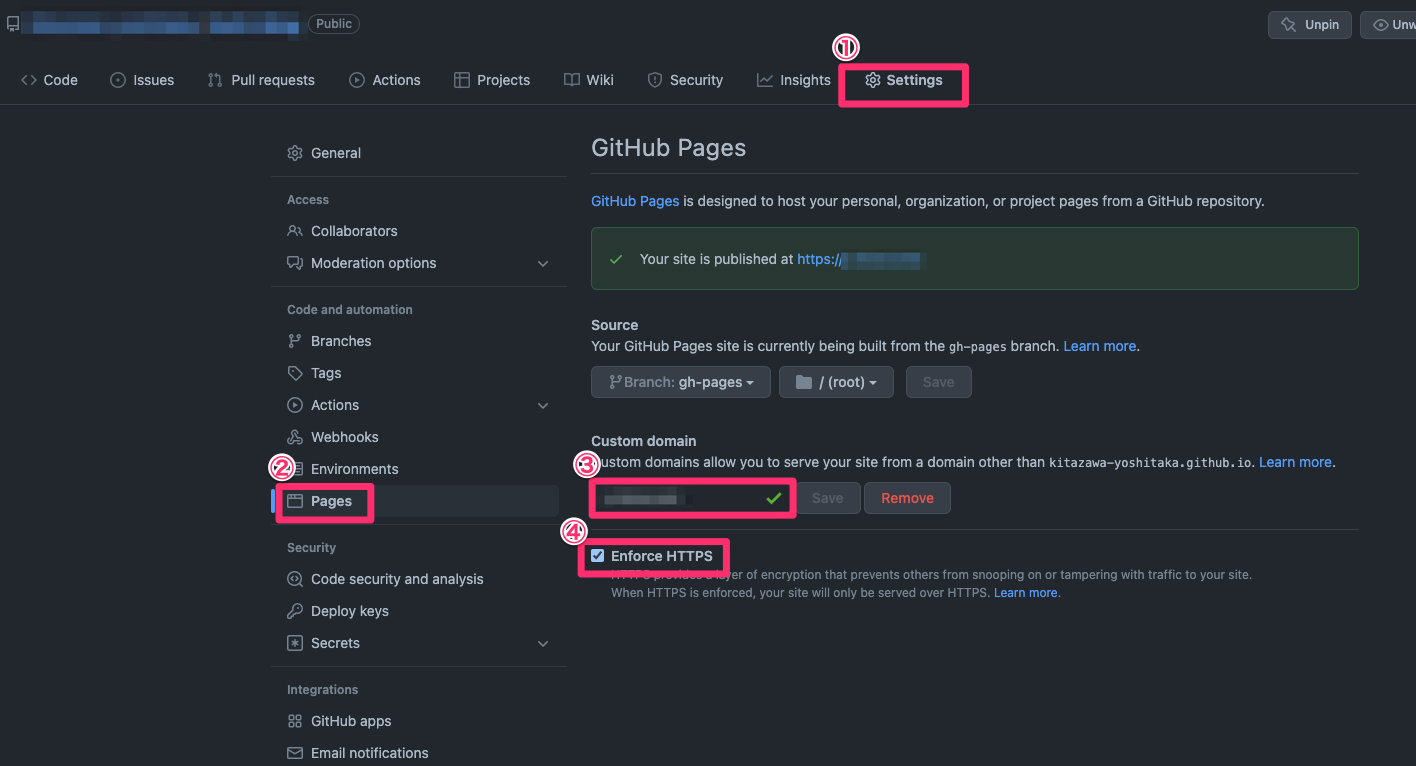
Task: Switch to the Projects tab
Action: click(x=492, y=80)
